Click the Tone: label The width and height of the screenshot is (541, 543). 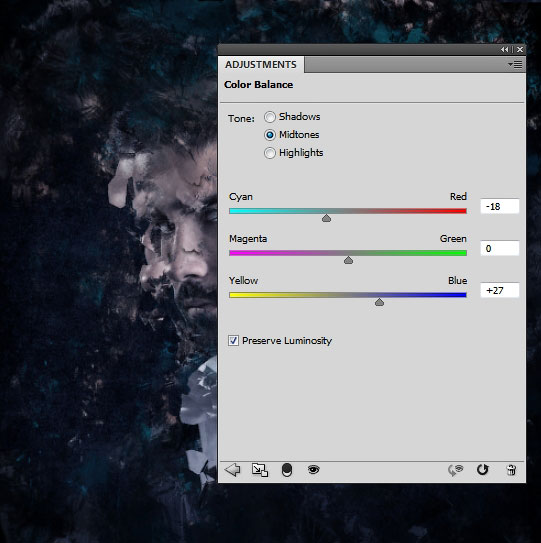coord(241,119)
